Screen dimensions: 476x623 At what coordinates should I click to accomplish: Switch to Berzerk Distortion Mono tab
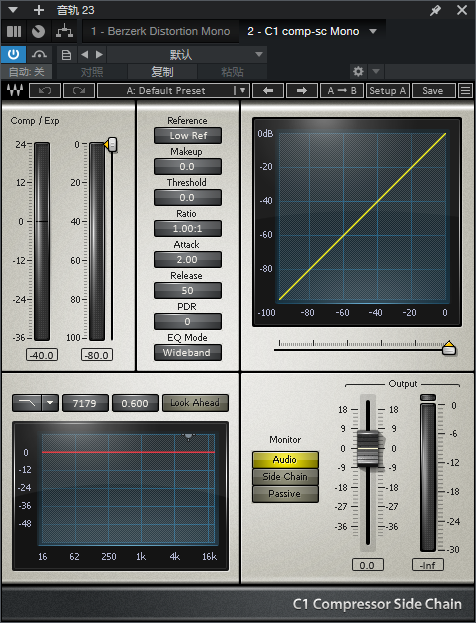[161, 31]
